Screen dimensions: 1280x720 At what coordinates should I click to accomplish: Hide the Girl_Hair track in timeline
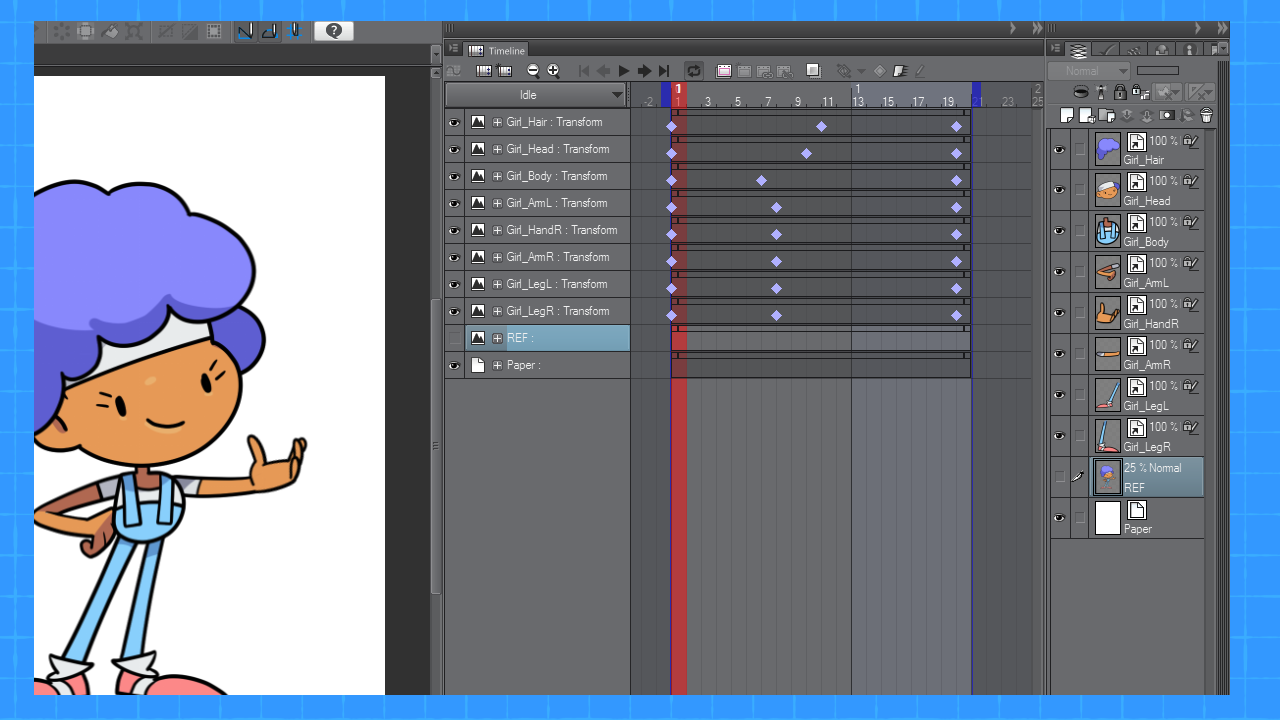[x=455, y=122]
